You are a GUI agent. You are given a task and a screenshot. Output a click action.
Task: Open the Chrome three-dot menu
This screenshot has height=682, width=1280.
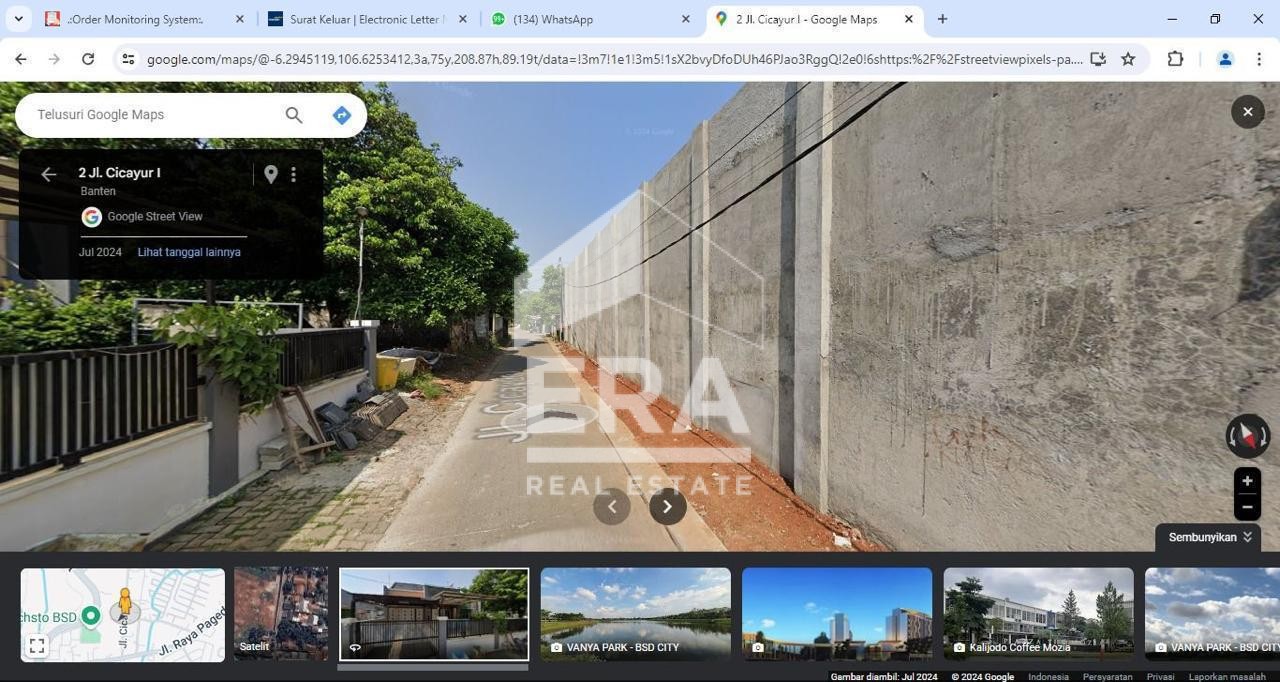[1258, 59]
